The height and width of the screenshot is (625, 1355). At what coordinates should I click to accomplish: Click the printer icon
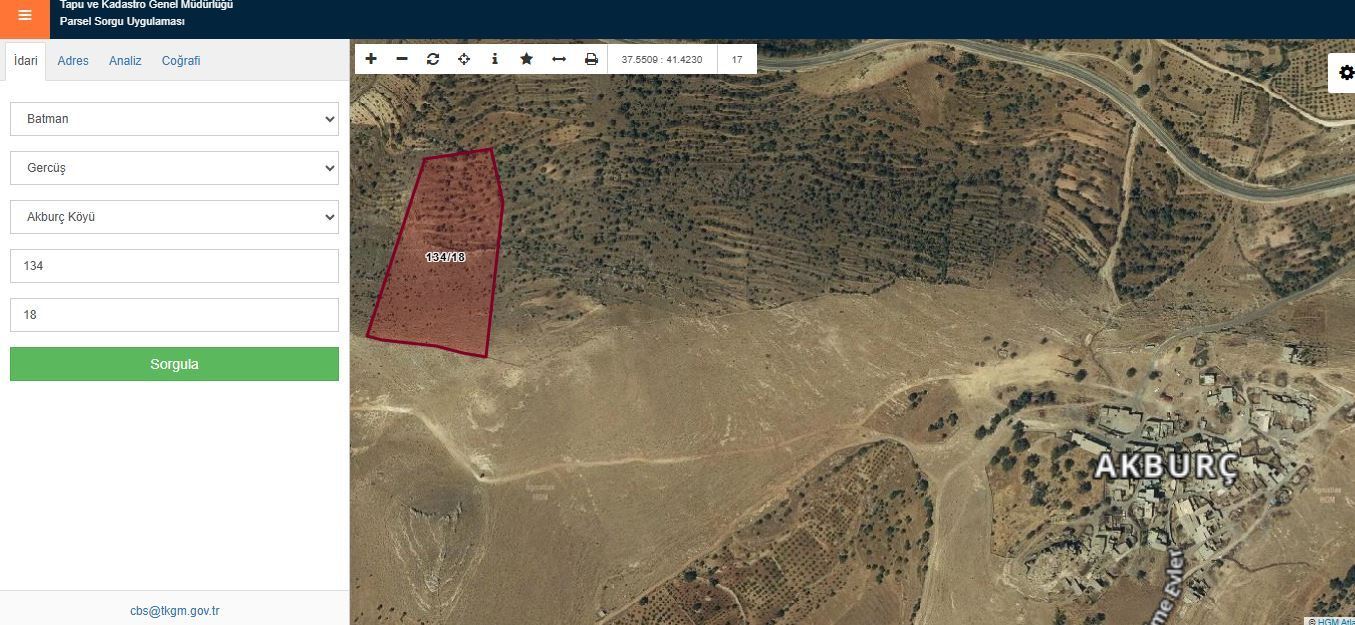click(x=591, y=59)
